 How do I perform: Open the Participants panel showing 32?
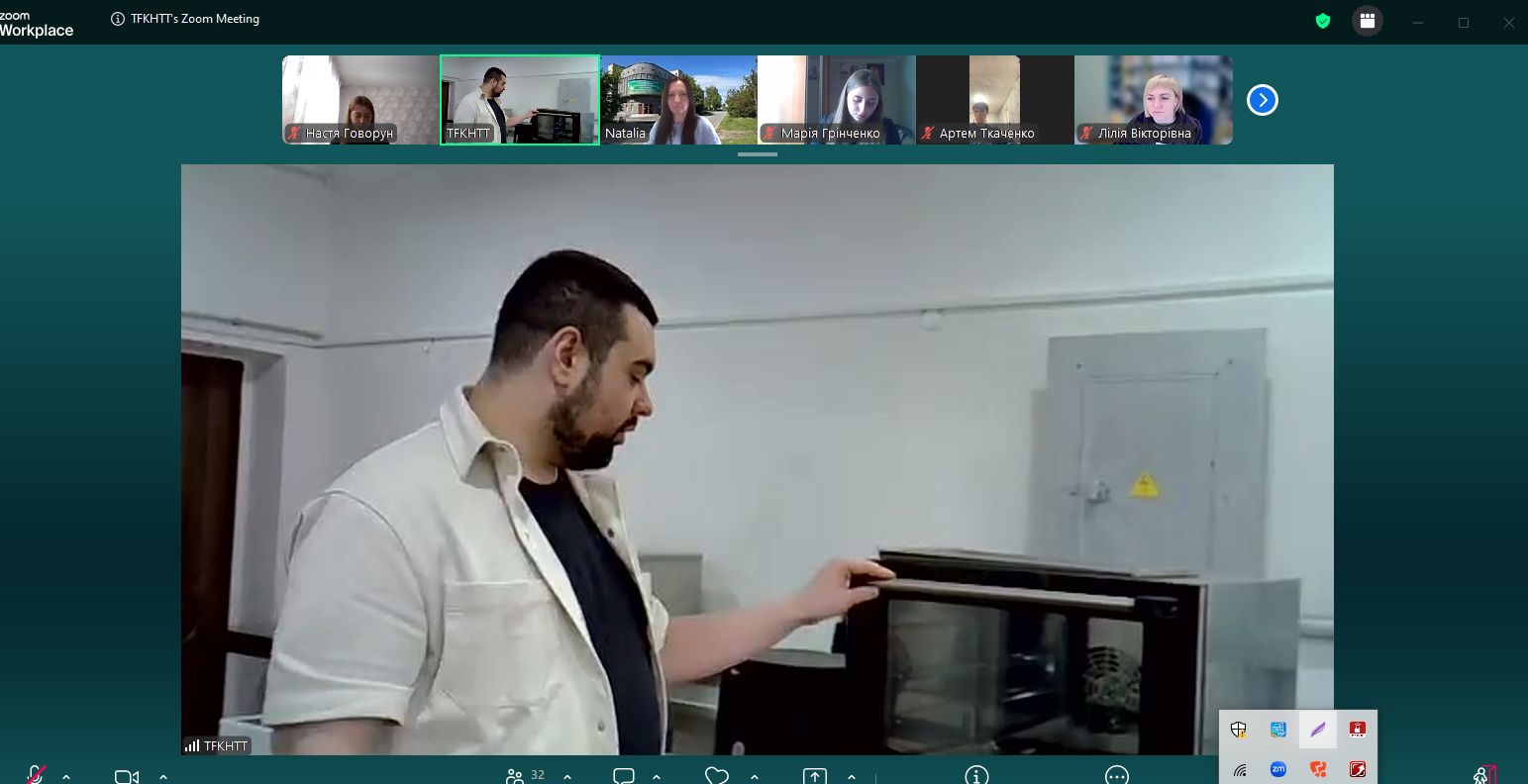(517, 776)
